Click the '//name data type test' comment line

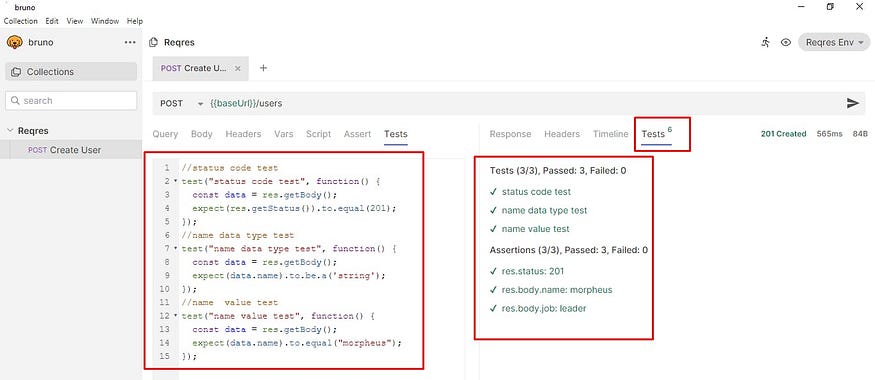tap(237, 235)
